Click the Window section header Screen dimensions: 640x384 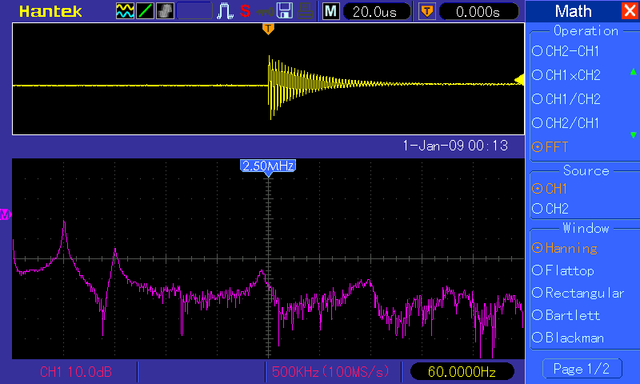pyautogui.click(x=586, y=228)
